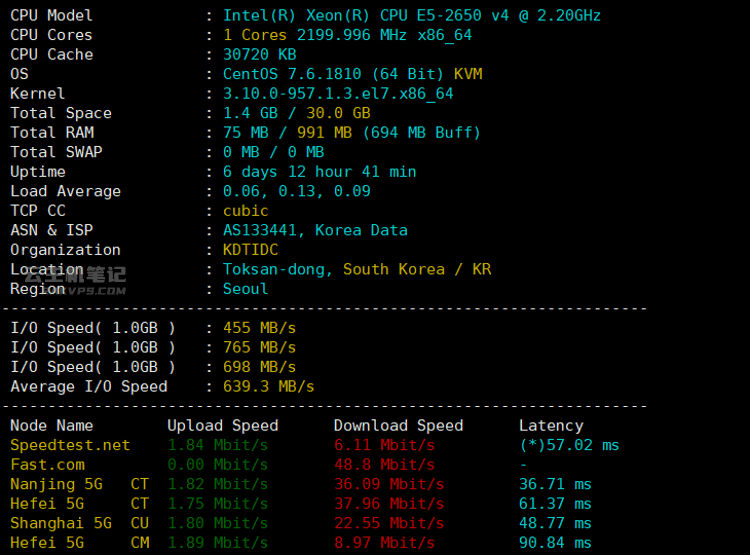Click the location Toksan-dong, South Korea / KR
750x555 pixels.
tap(357, 269)
